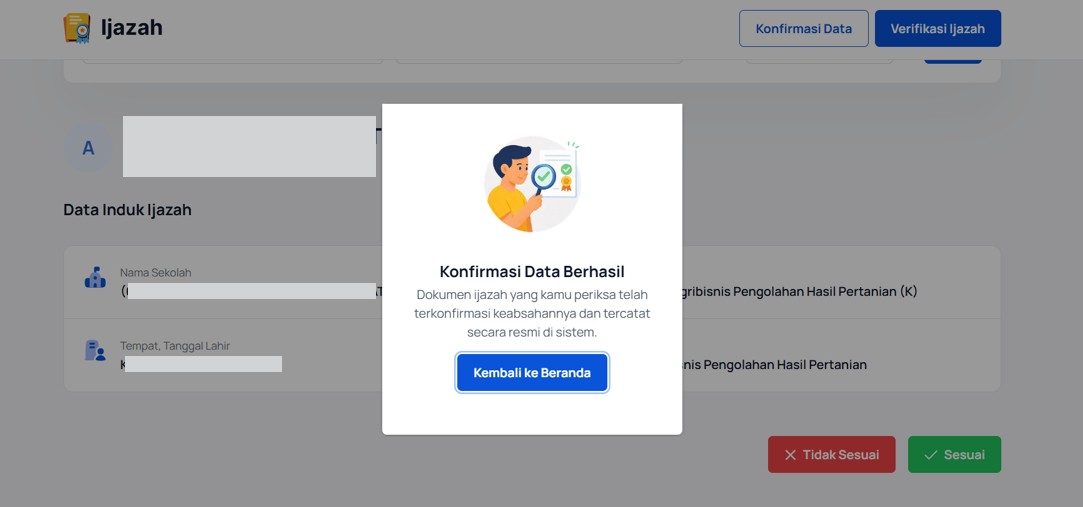The image size is (1083, 507).
Task: Confirm the data with the Sesuai button
Action: click(x=954, y=455)
